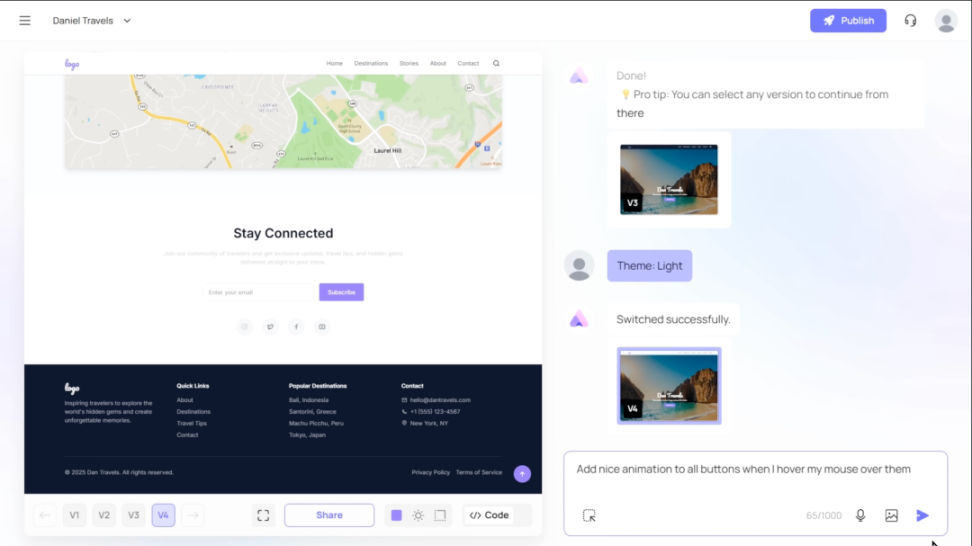Switch to version V1
Viewport: 972px width, 546px height.
tap(74, 515)
